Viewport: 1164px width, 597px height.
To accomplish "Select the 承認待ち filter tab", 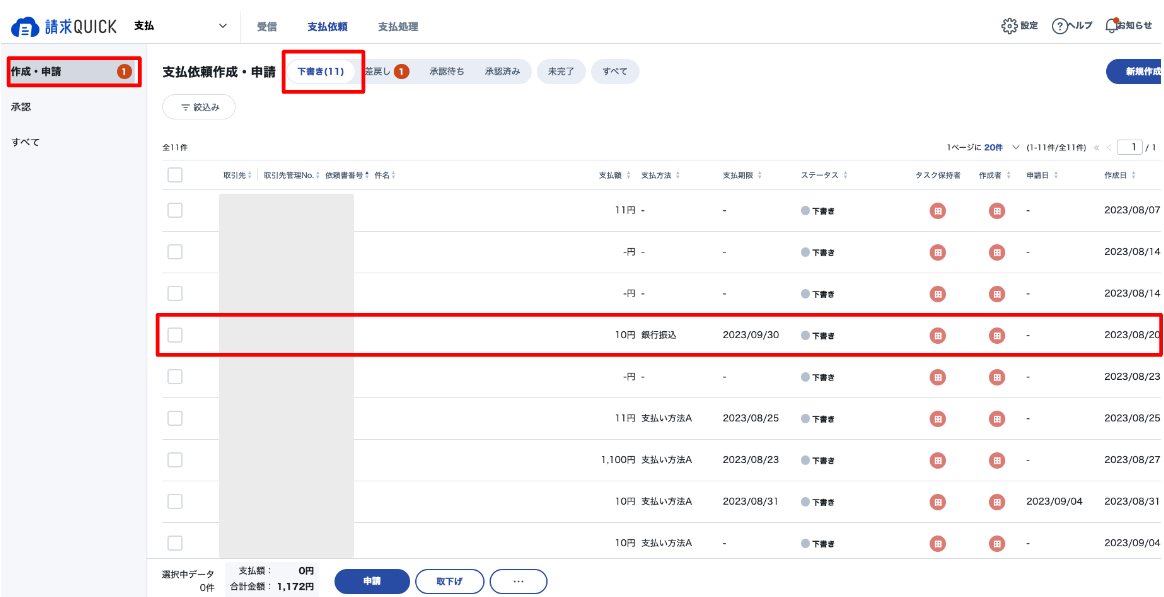I will pyautogui.click(x=447, y=71).
